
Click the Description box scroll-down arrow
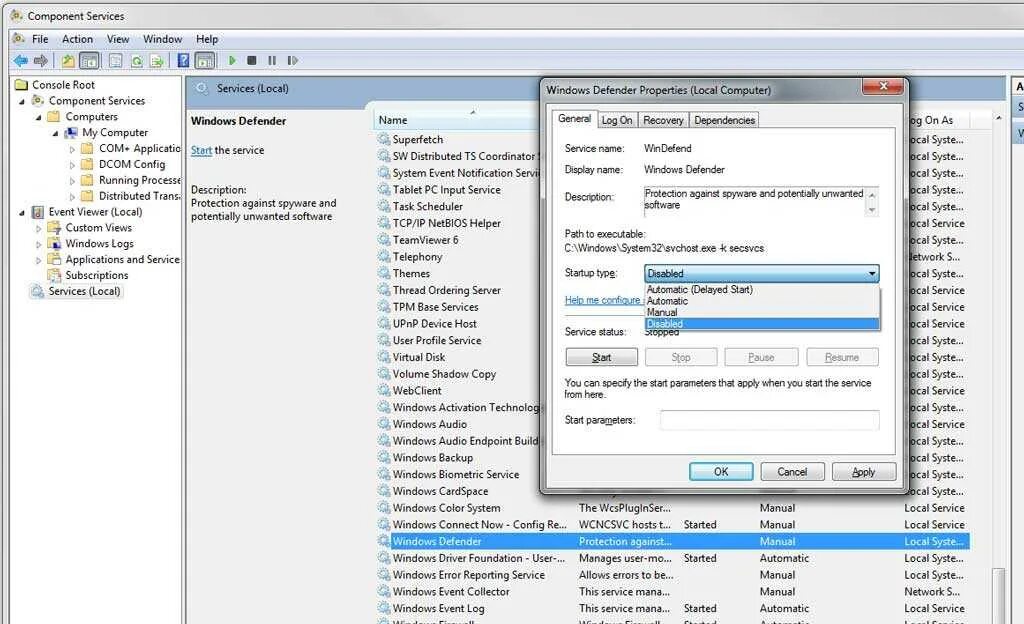click(x=871, y=210)
